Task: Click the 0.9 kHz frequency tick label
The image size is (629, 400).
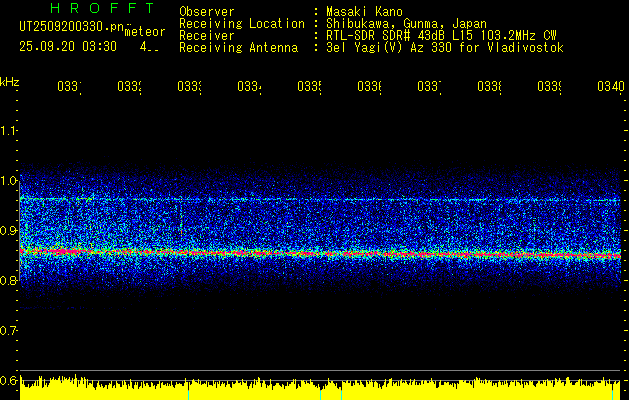Action: pyautogui.click(x=9, y=231)
